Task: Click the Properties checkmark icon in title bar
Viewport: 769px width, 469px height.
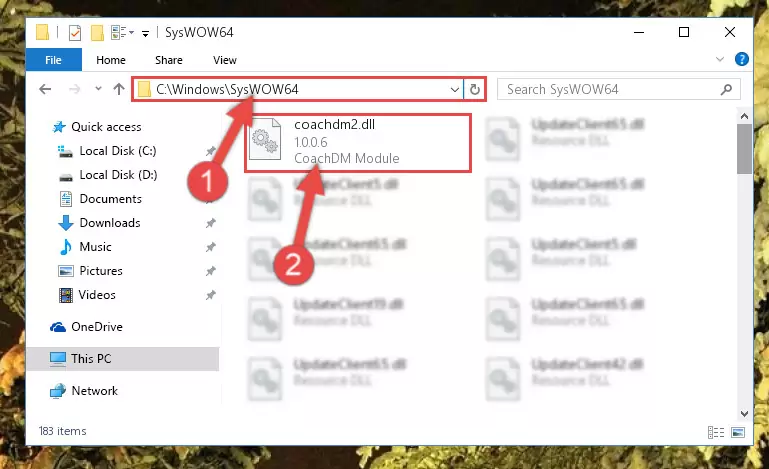Action: pos(75,33)
